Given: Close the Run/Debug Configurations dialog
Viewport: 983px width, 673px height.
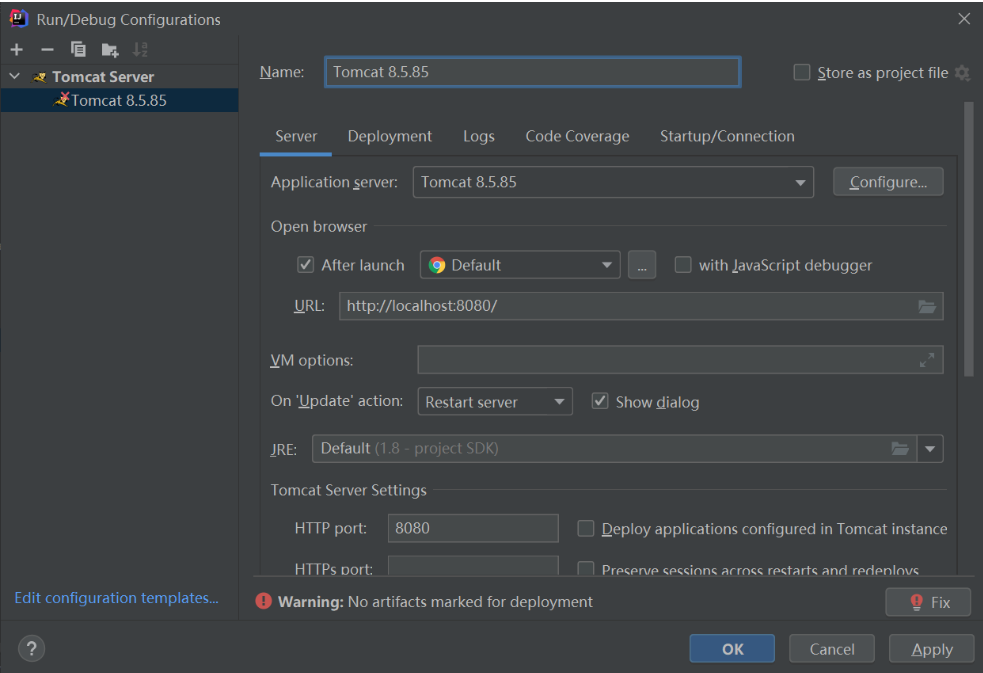Looking at the screenshot, I should tap(964, 19).
